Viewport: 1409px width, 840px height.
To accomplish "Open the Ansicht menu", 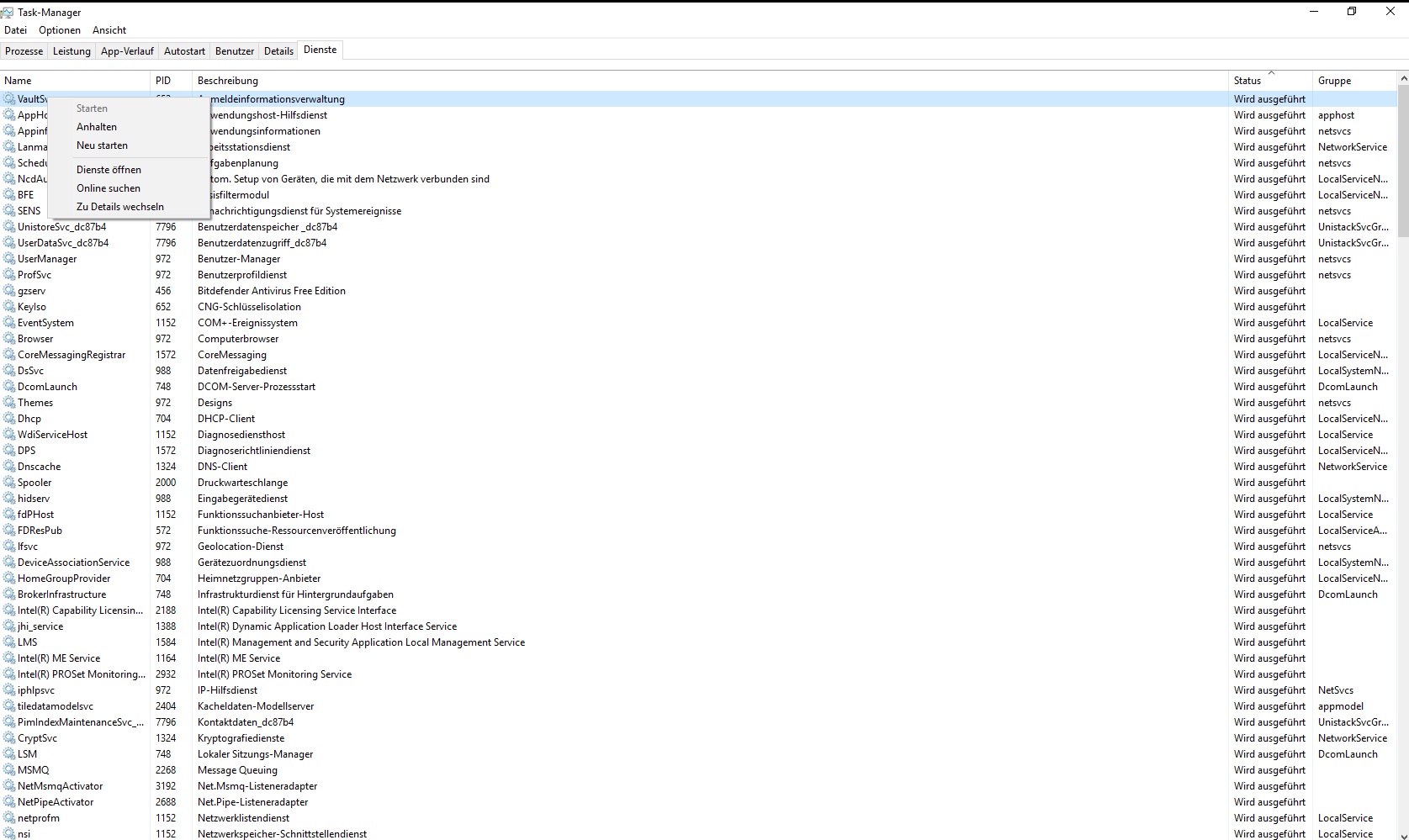I will point(109,30).
